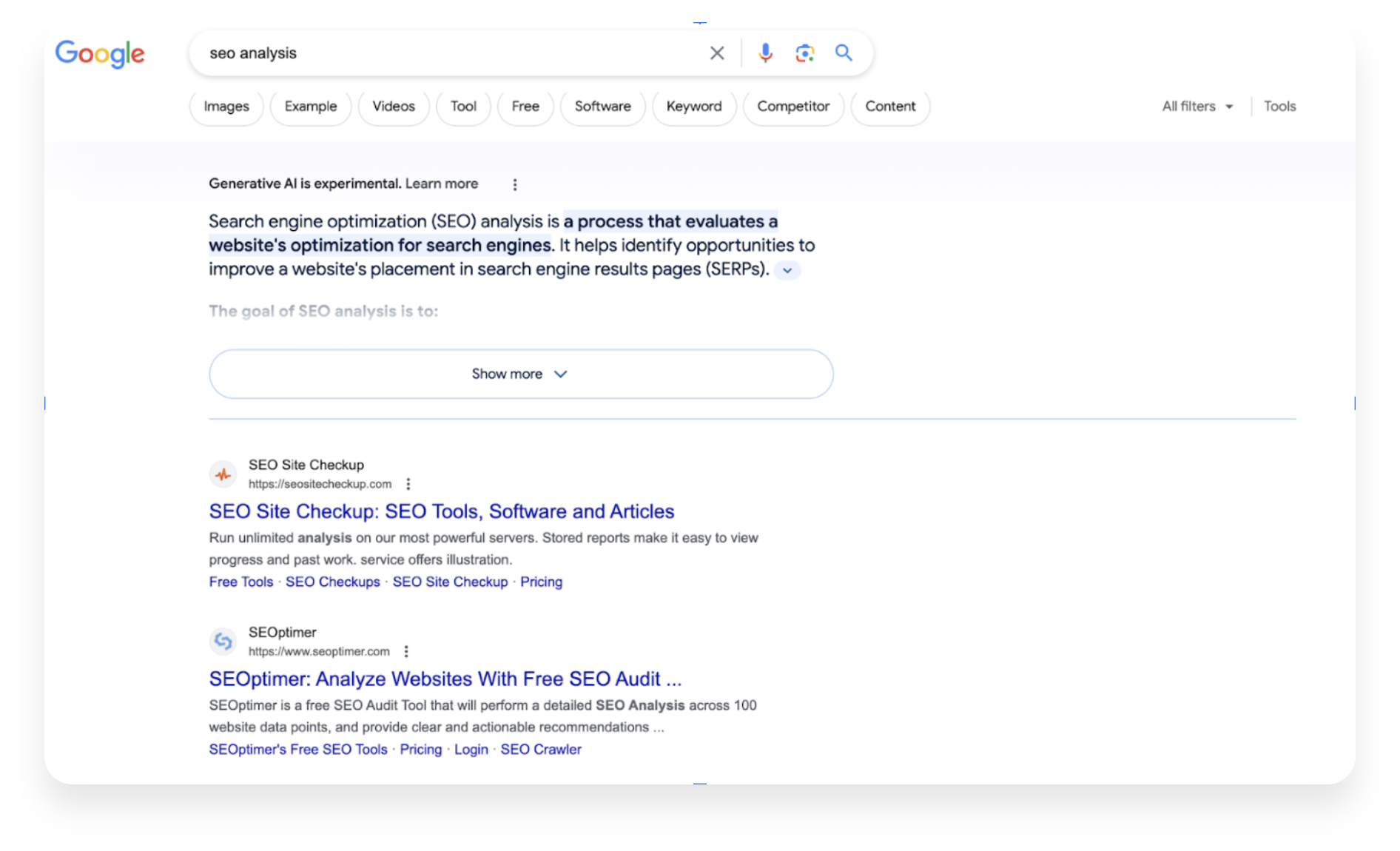1400x851 pixels.
Task: Open the All filters dropdown
Action: (1197, 107)
